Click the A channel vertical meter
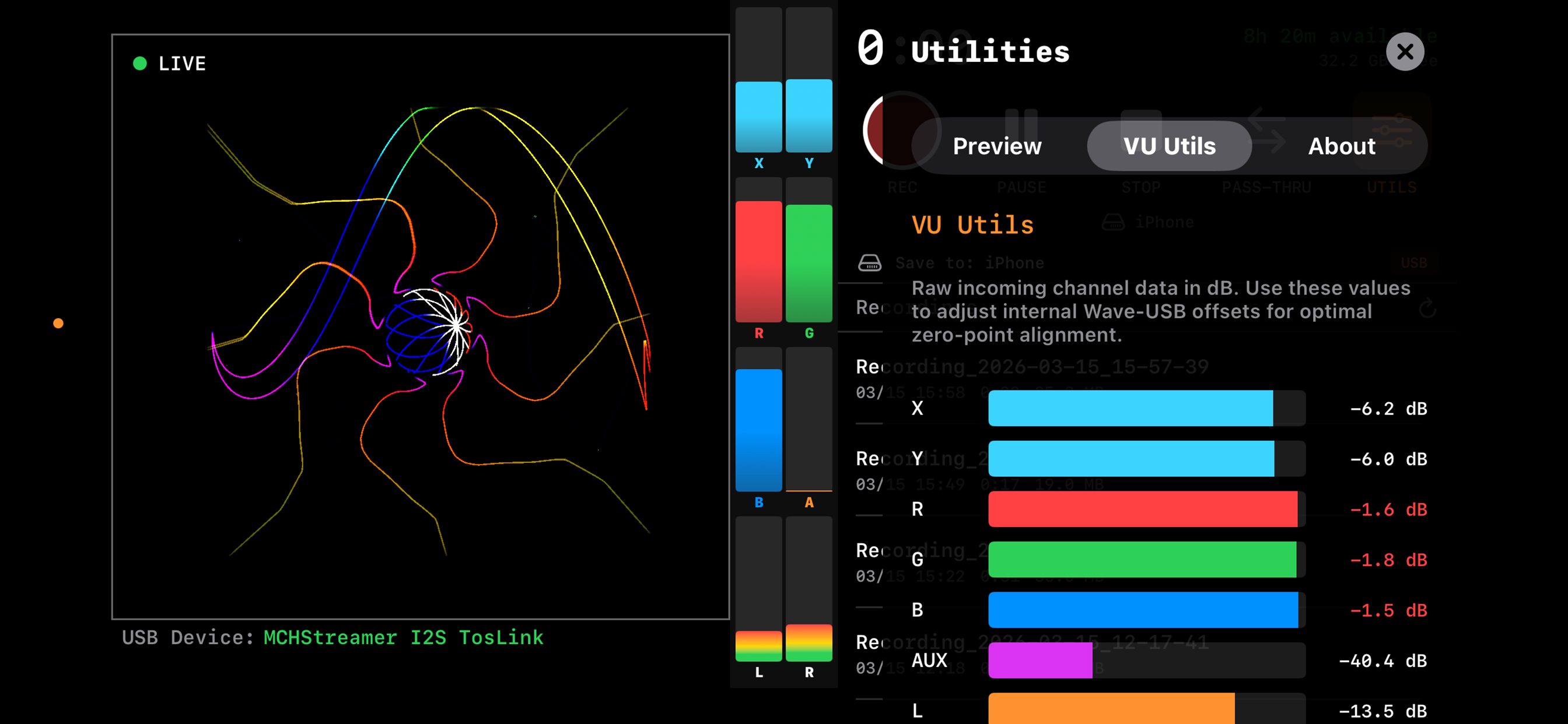 pos(808,419)
